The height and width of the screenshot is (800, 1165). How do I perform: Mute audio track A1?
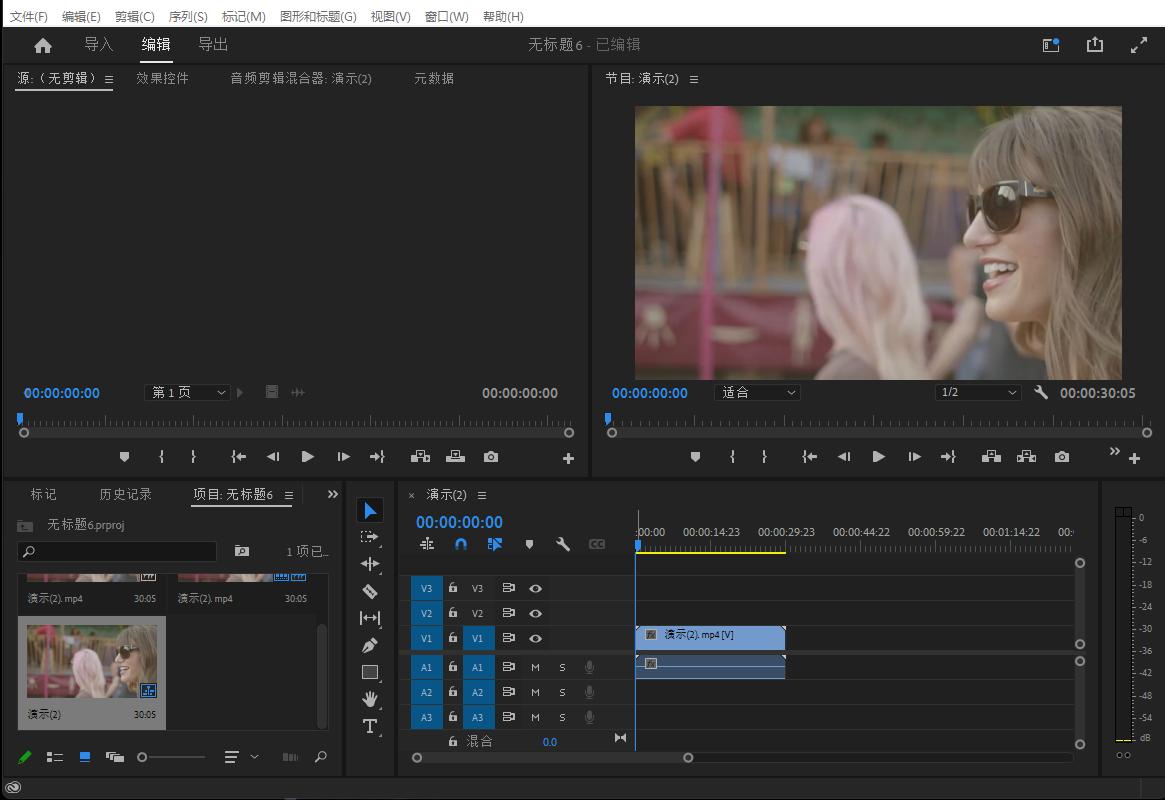point(535,667)
